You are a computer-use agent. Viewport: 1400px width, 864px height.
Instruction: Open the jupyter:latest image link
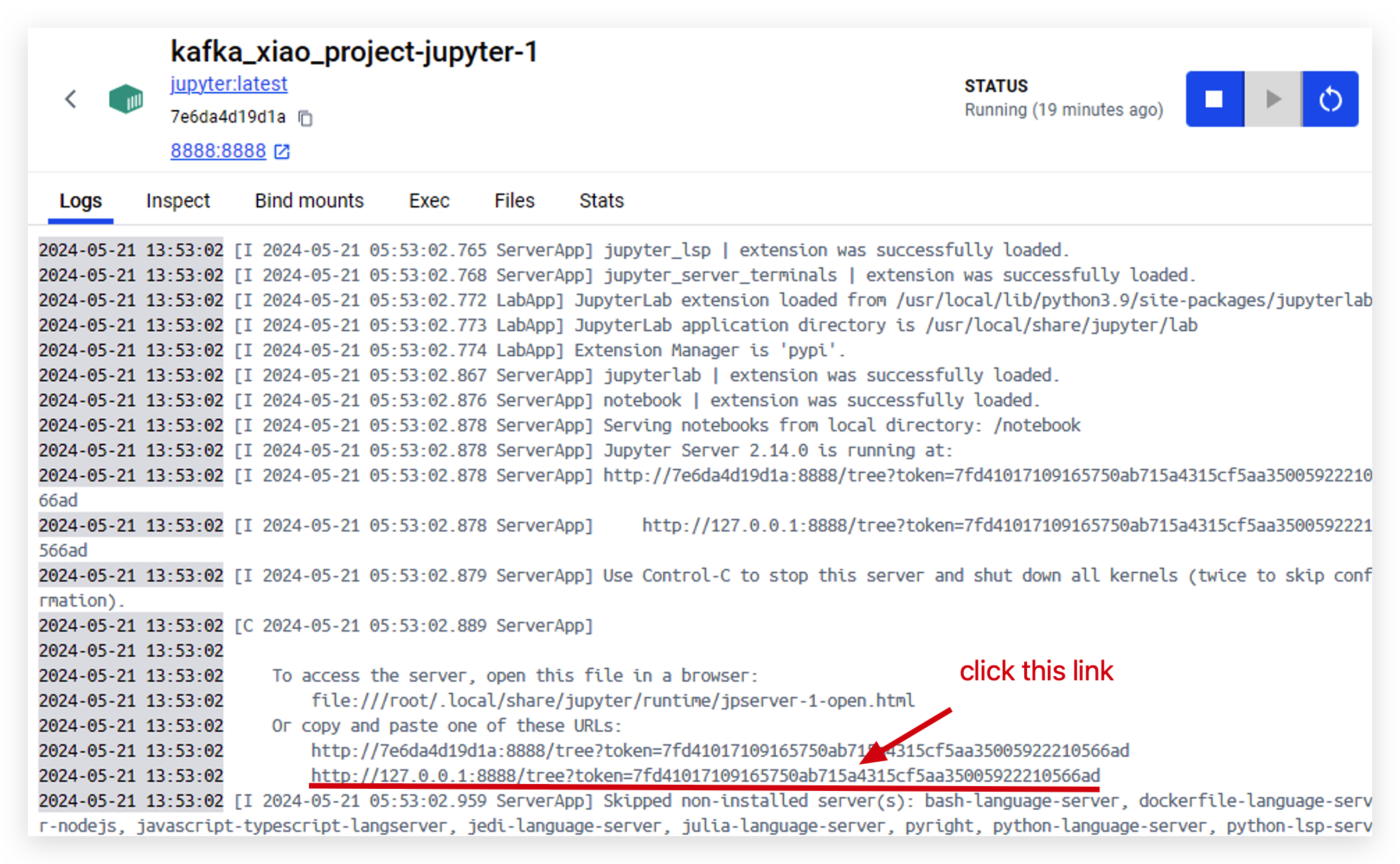coord(228,83)
